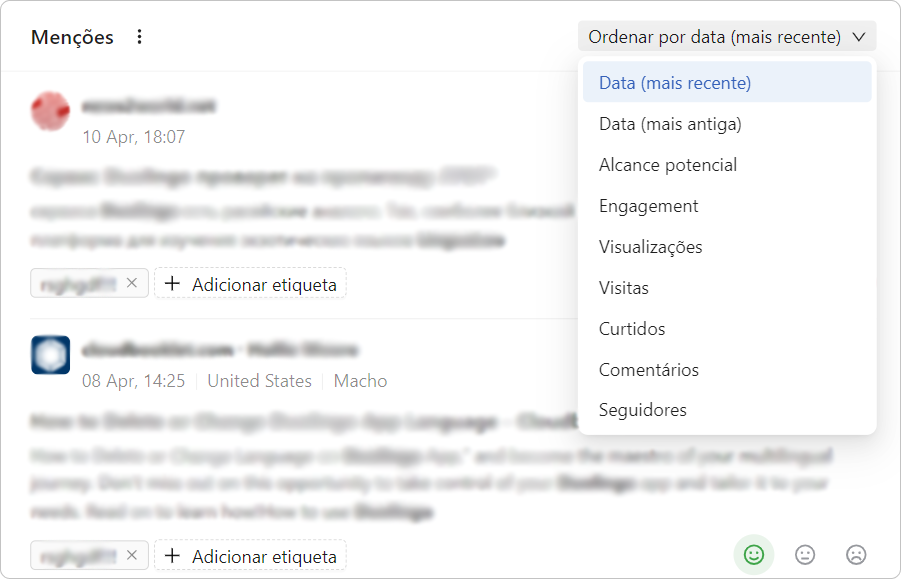
Task: Set neutral sentiment face icon
Action: [804, 554]
